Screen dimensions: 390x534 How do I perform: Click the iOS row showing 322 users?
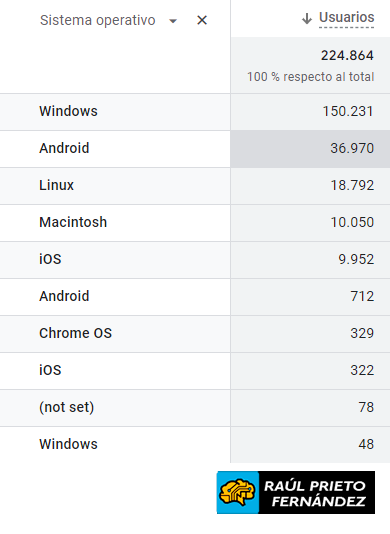pyautogui.click(x=195, y=371)
